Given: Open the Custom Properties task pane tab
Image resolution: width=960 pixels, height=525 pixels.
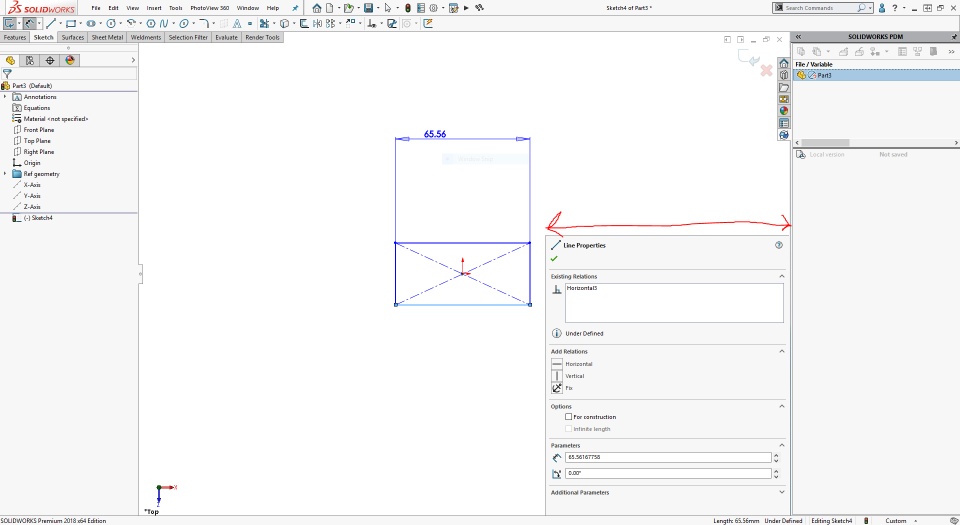Looking at the screenshot, I should point(784,123).
